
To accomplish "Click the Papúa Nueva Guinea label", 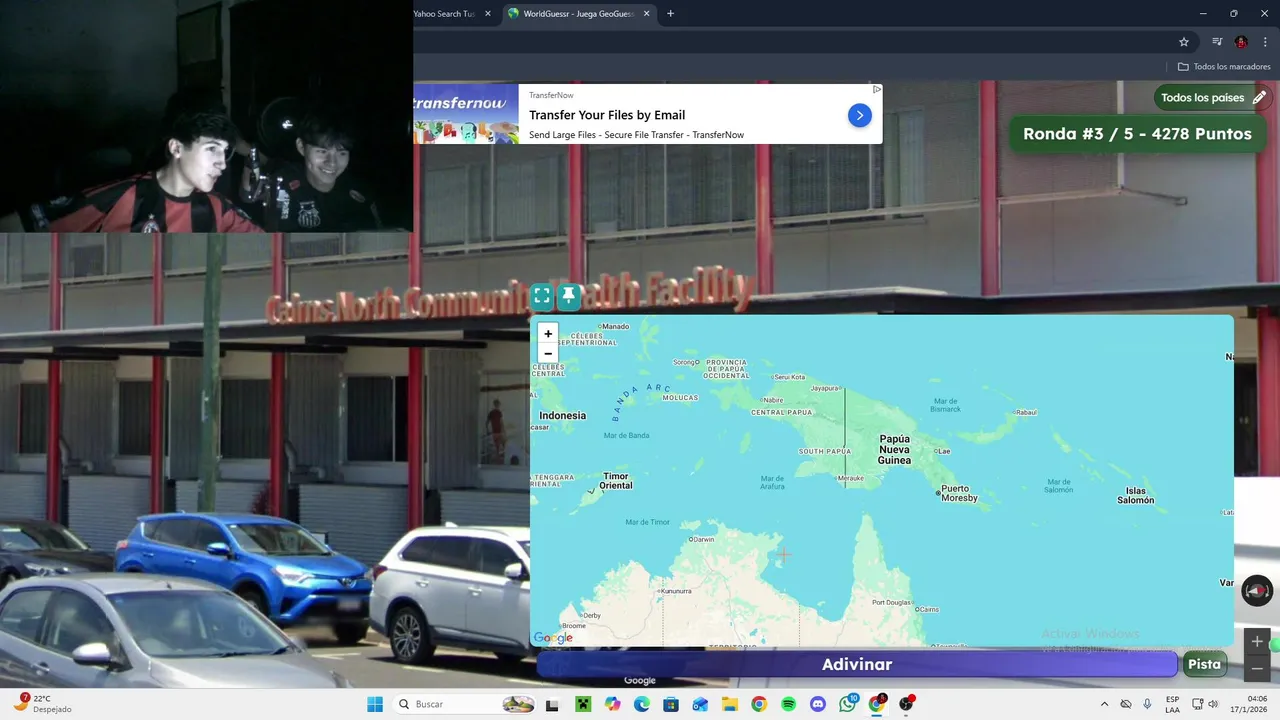I will click(895, 450).
